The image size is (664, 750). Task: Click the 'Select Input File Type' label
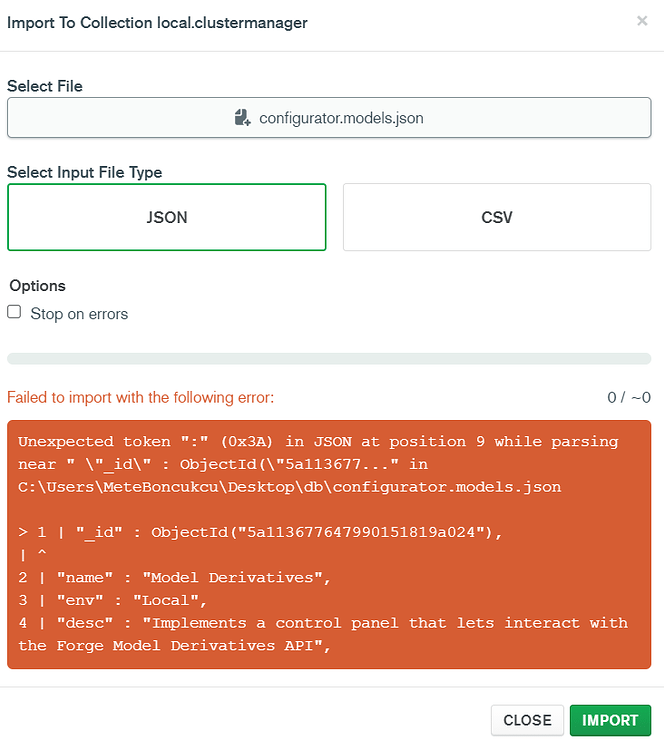(85, 173)
